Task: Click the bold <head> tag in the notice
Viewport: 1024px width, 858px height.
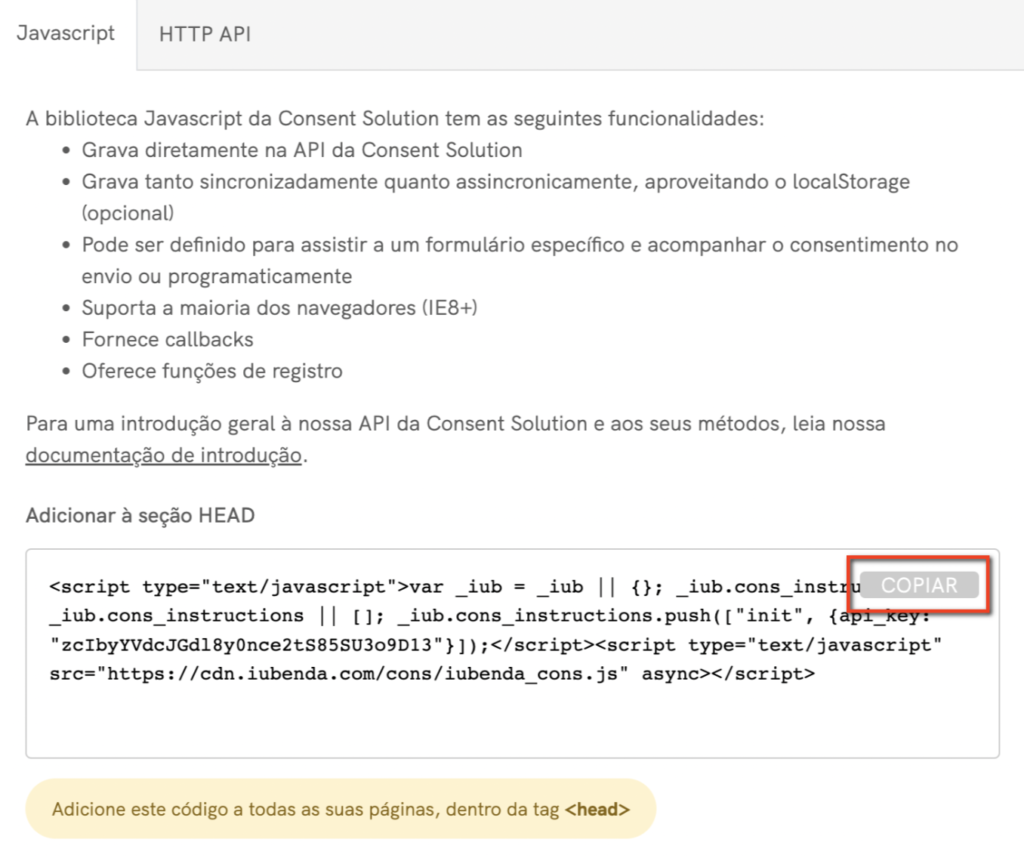Action: (597, 809)
